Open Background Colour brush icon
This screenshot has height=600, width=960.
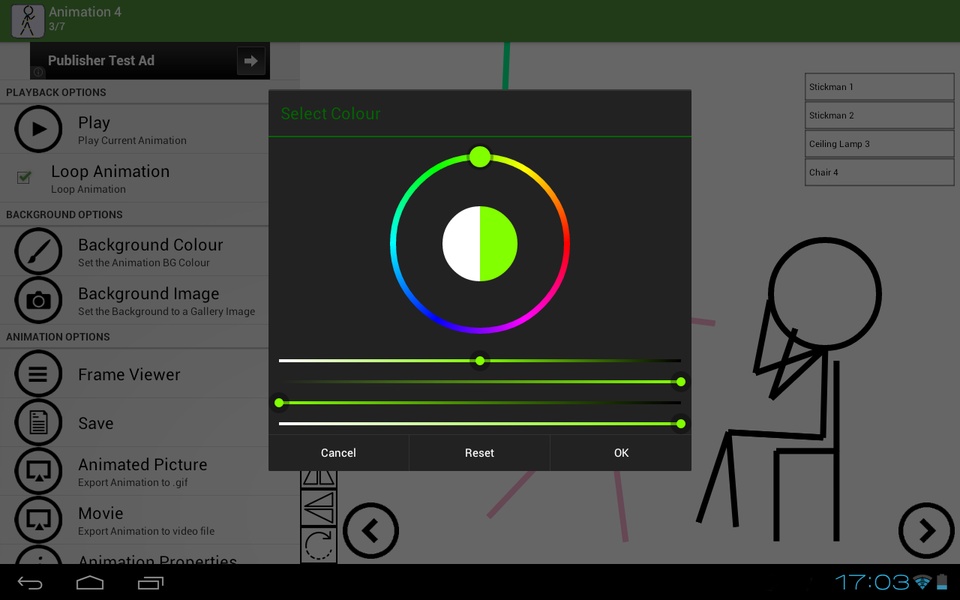point(38,251)
